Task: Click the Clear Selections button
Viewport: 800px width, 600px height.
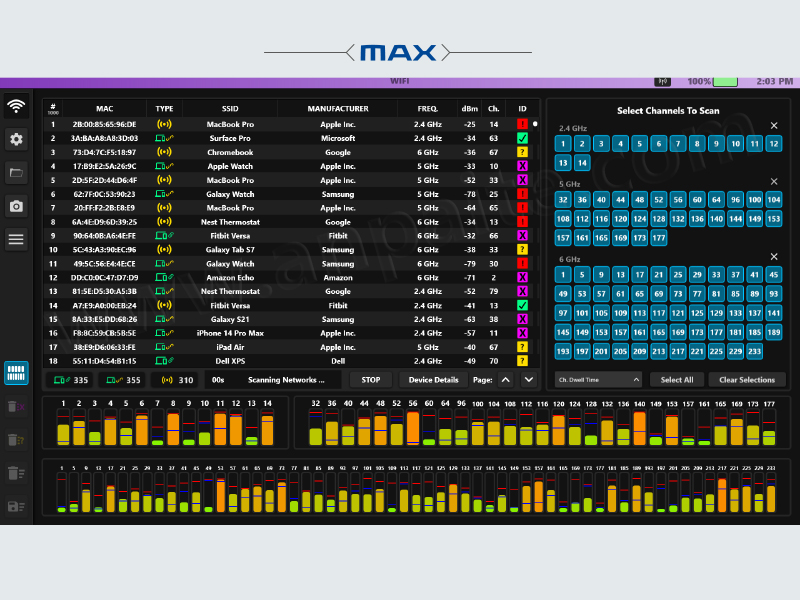Action: click(x=747, y=380)
